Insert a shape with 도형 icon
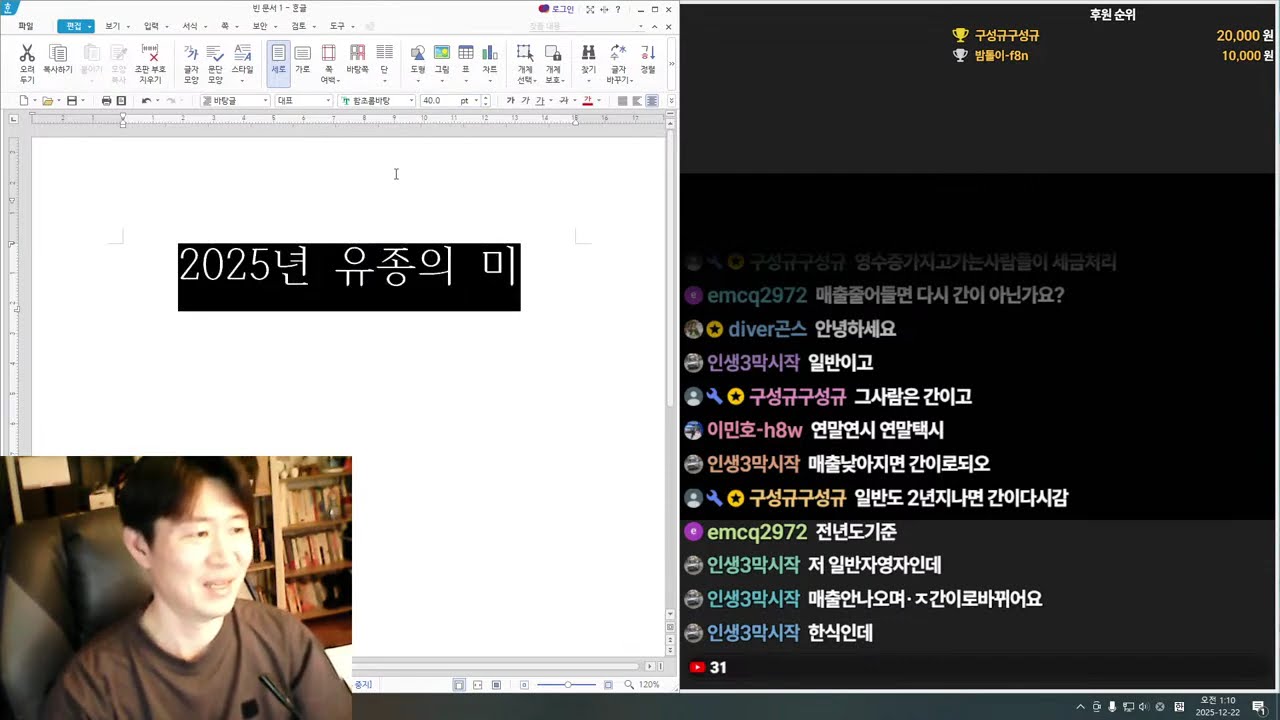This screenshot has height=720, width=1280. tap(418, 53)
